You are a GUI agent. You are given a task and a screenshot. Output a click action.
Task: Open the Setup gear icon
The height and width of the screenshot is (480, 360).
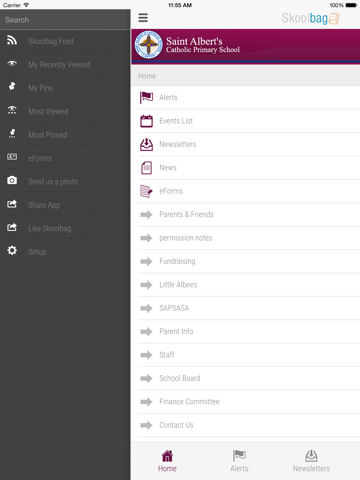12,251
